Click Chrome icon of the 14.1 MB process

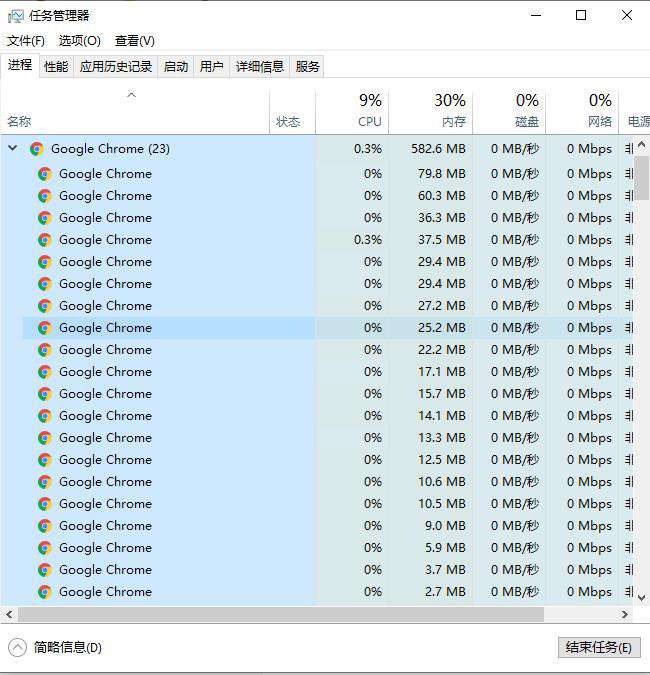45,416
